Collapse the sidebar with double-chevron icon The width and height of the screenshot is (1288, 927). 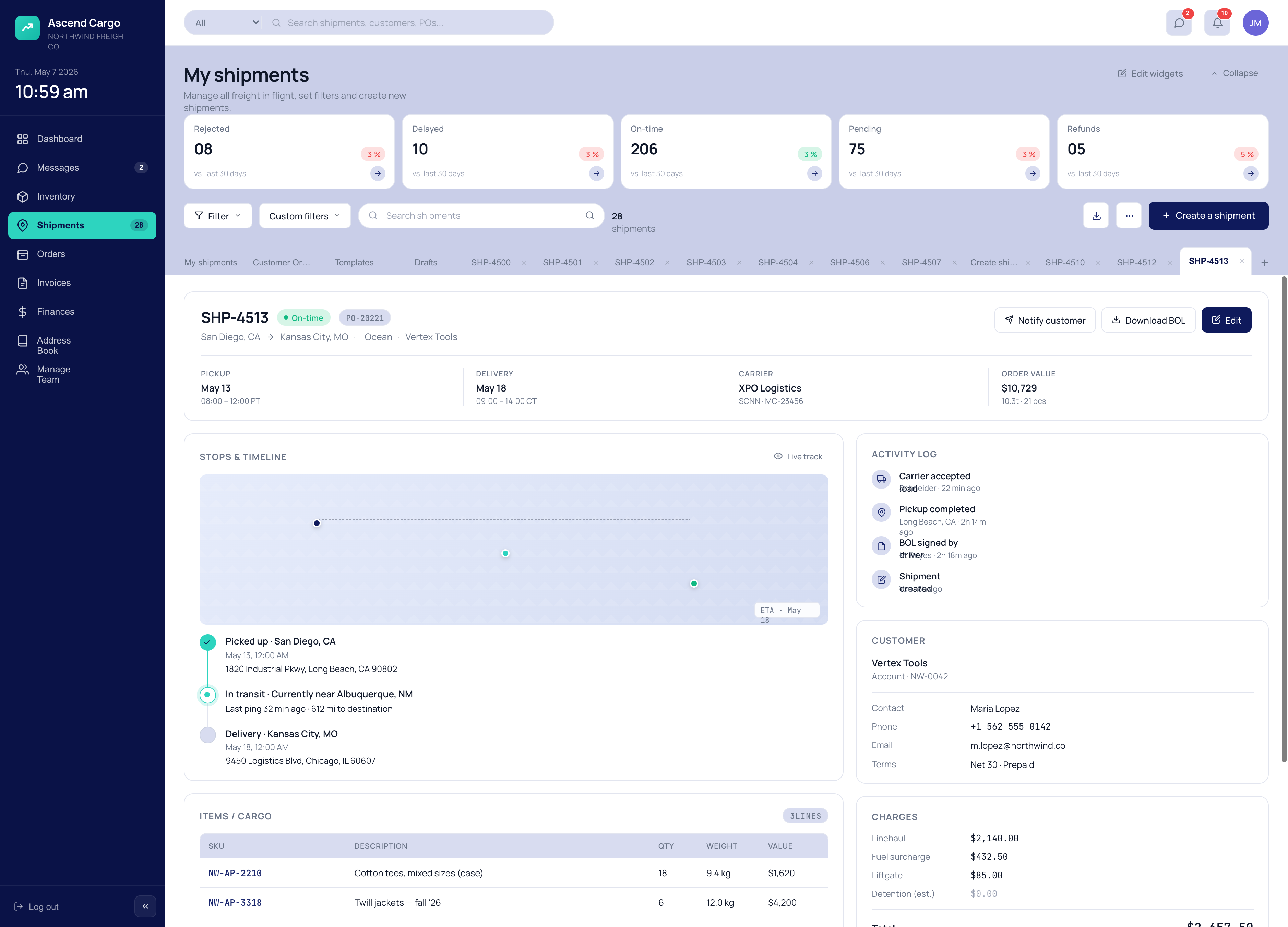[145, 906]
